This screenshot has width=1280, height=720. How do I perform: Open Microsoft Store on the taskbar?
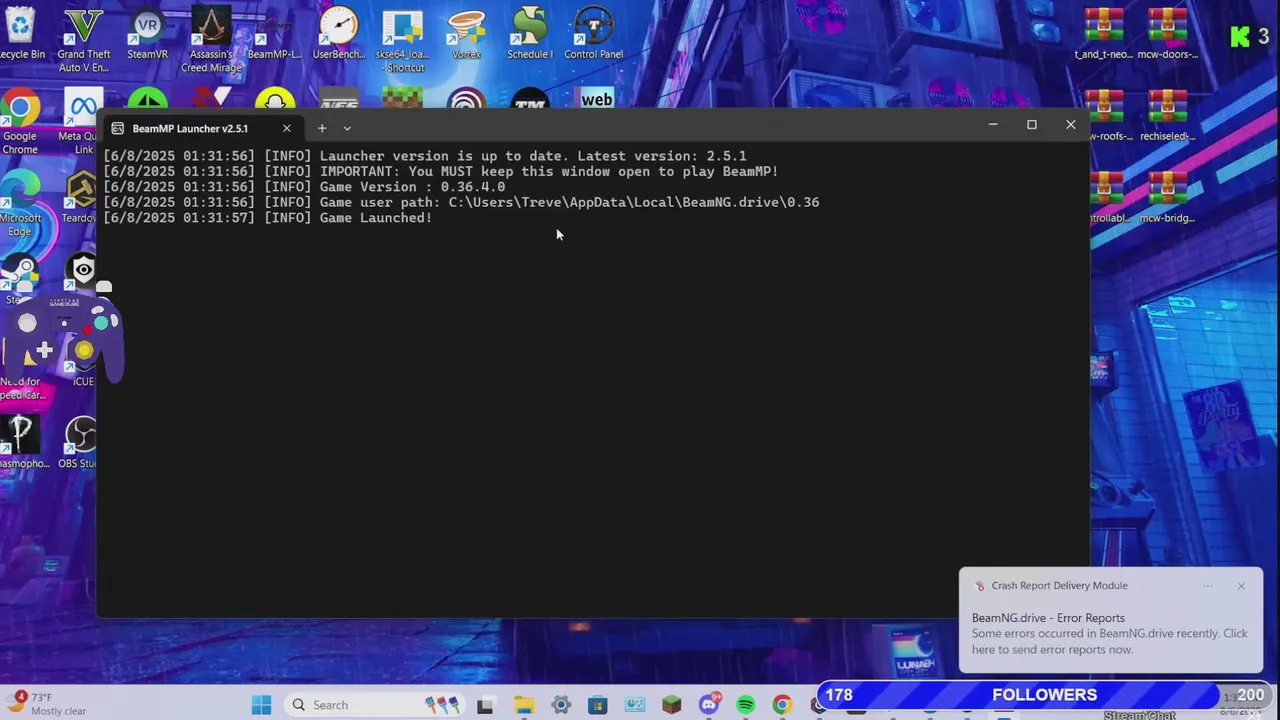(x=597, y=705)
